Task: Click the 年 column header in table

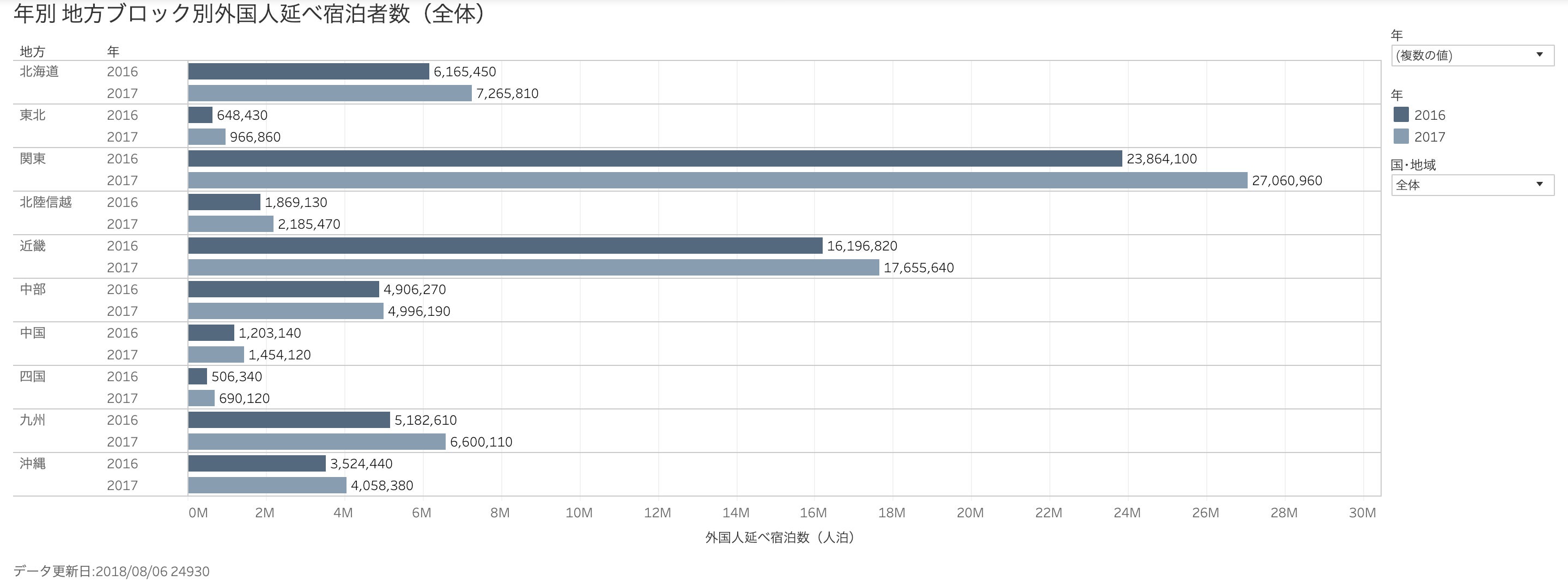Action: tap(113, 52)
